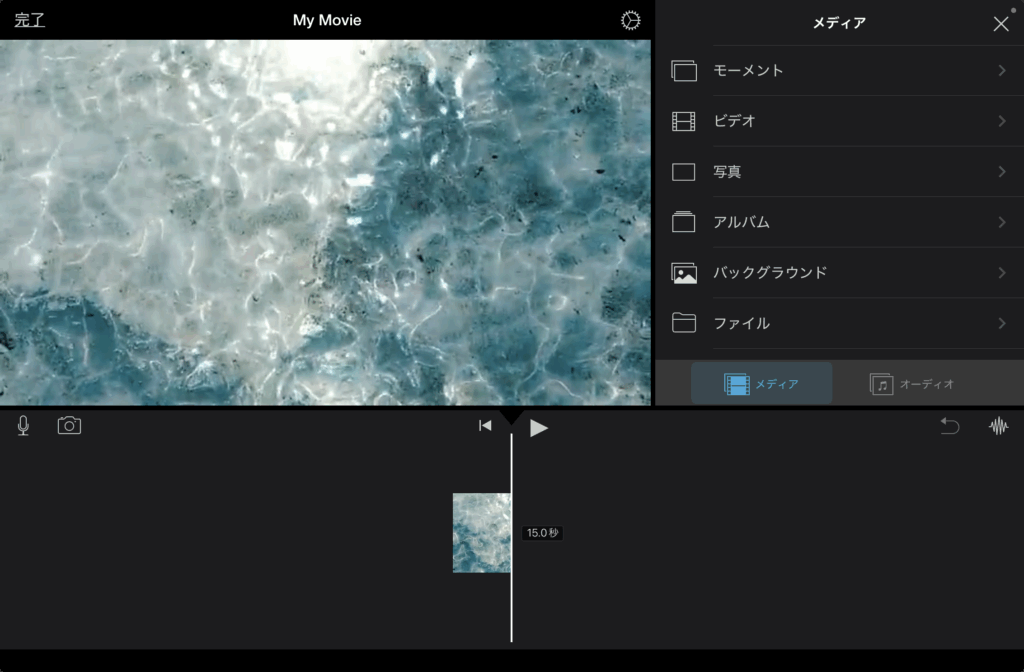Expand the アルバム row chevron

(1001, 223)
